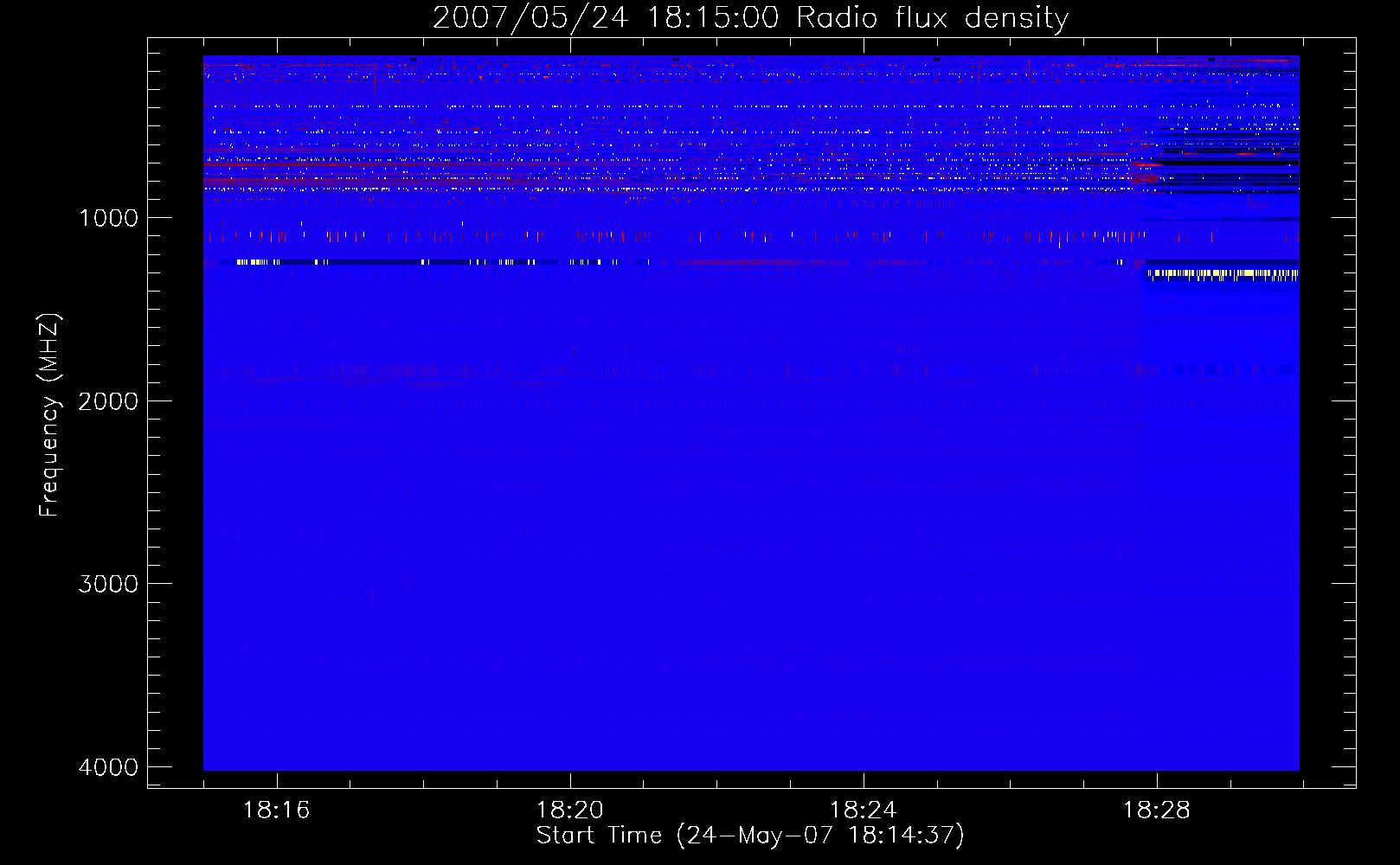Click the 18:16 time tick label

[276, 811]
